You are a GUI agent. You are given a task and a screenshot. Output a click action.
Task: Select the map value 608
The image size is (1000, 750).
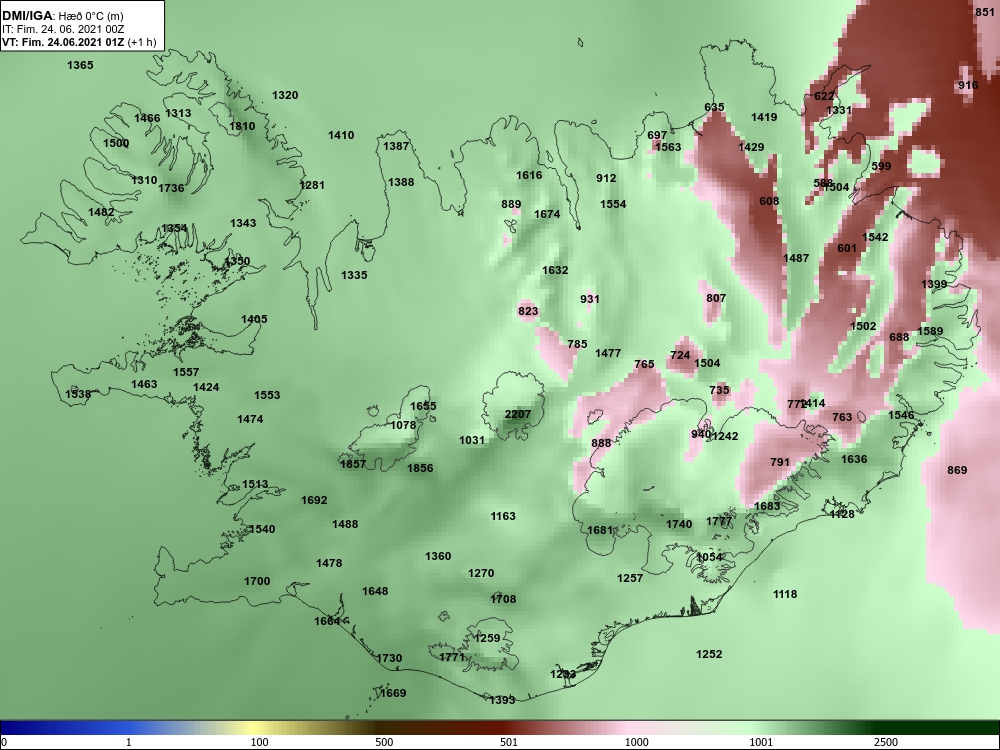point(769,201)
